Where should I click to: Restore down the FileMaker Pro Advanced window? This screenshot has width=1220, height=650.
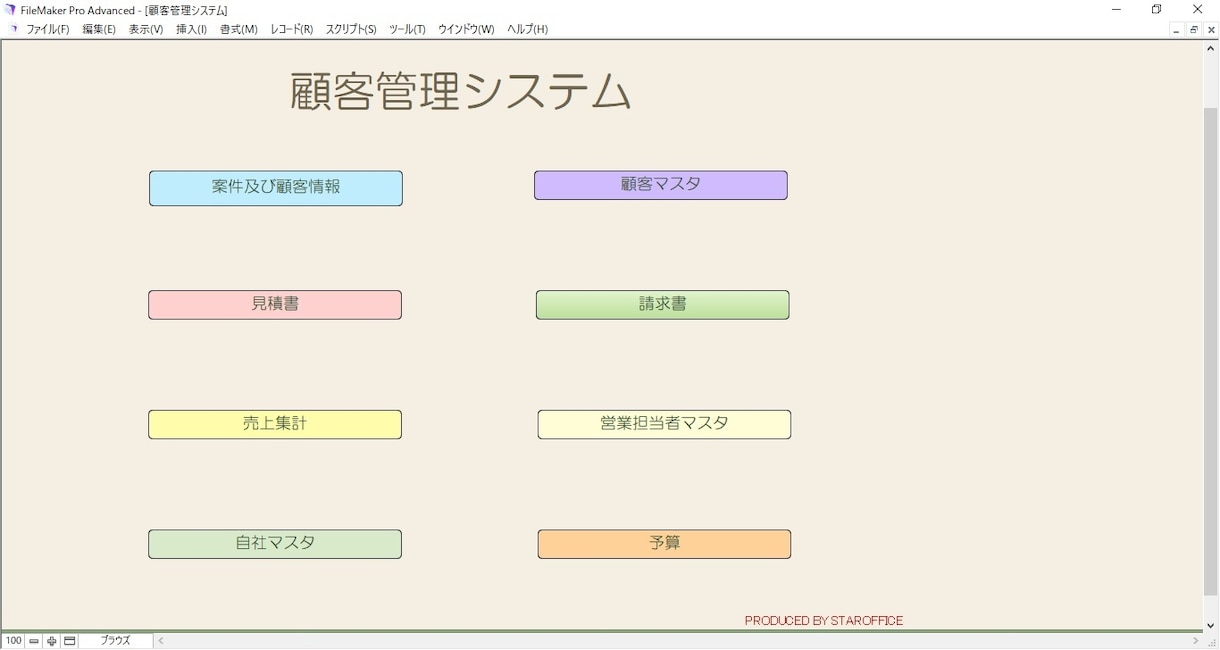coord(1157,10)
